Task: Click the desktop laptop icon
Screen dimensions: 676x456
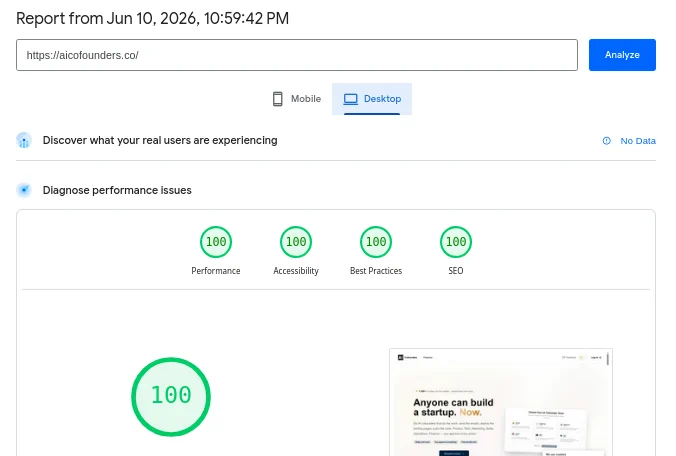Action: pos(351,99)
